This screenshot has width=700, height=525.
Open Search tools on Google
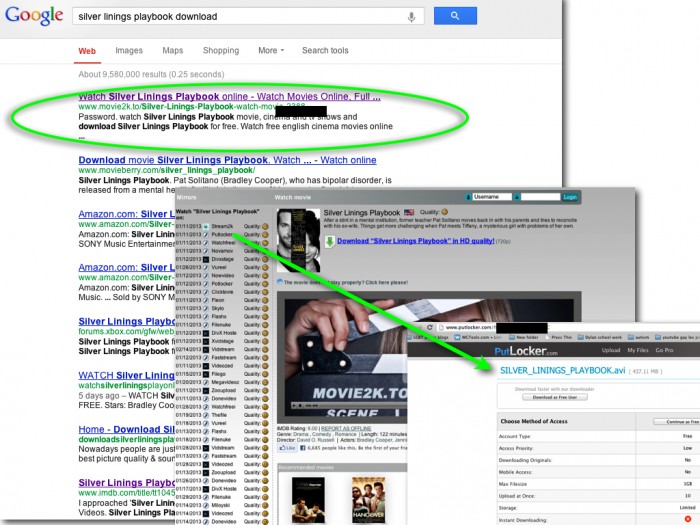coord(325,50)
